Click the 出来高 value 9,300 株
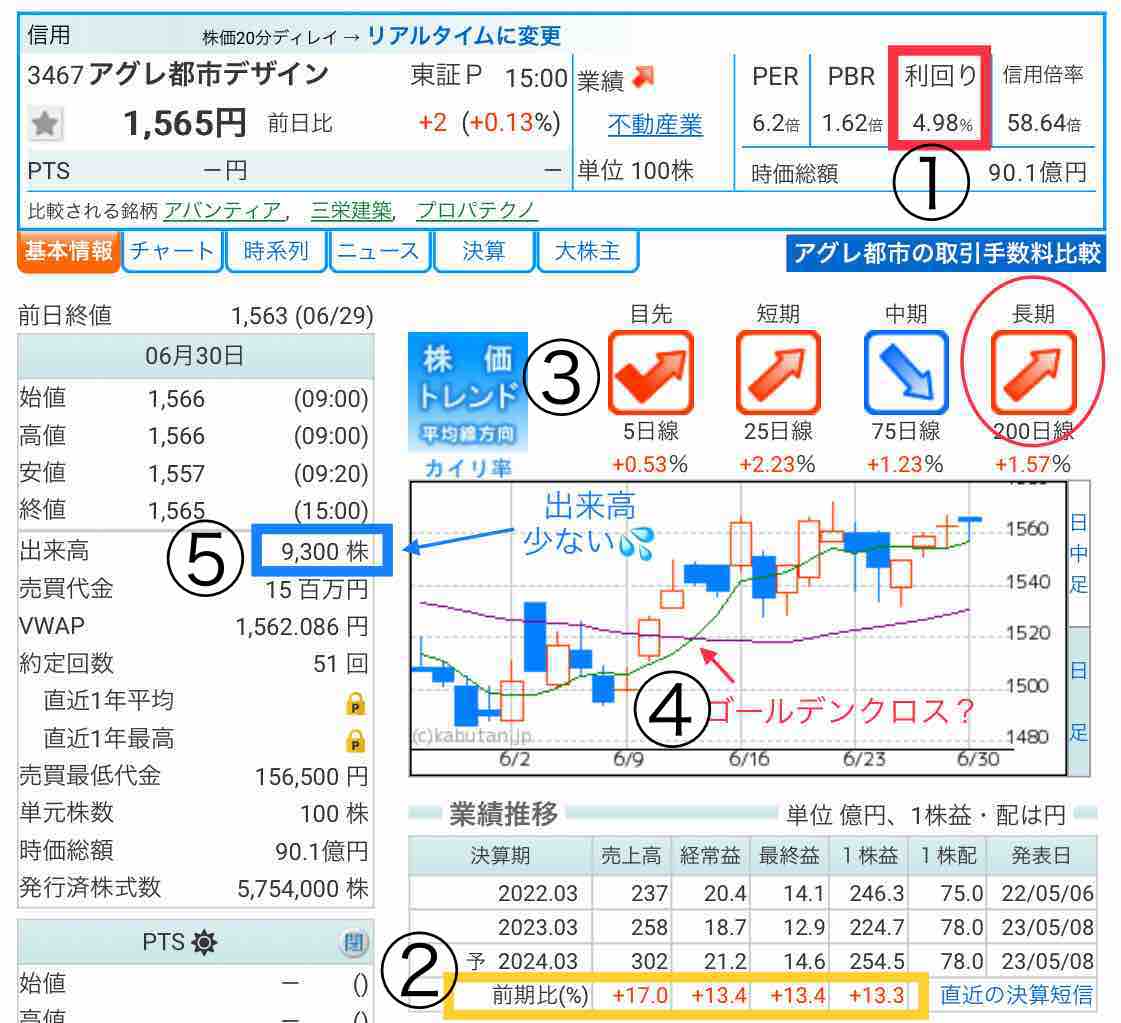 [x=325, y=551]
